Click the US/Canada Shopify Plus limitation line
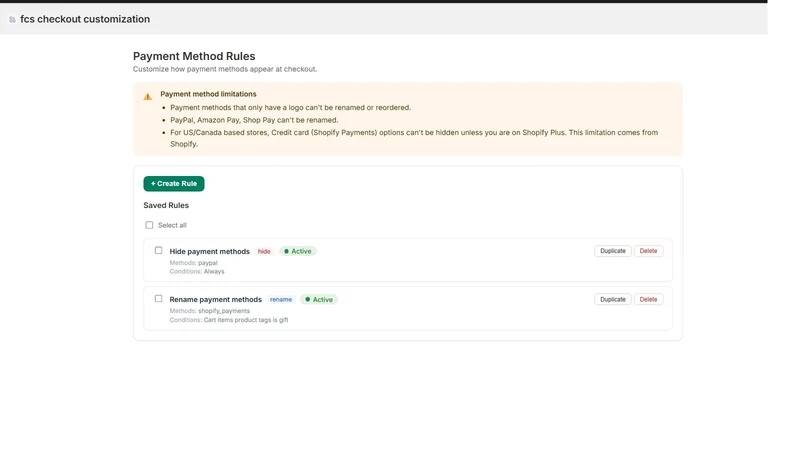 414,138
